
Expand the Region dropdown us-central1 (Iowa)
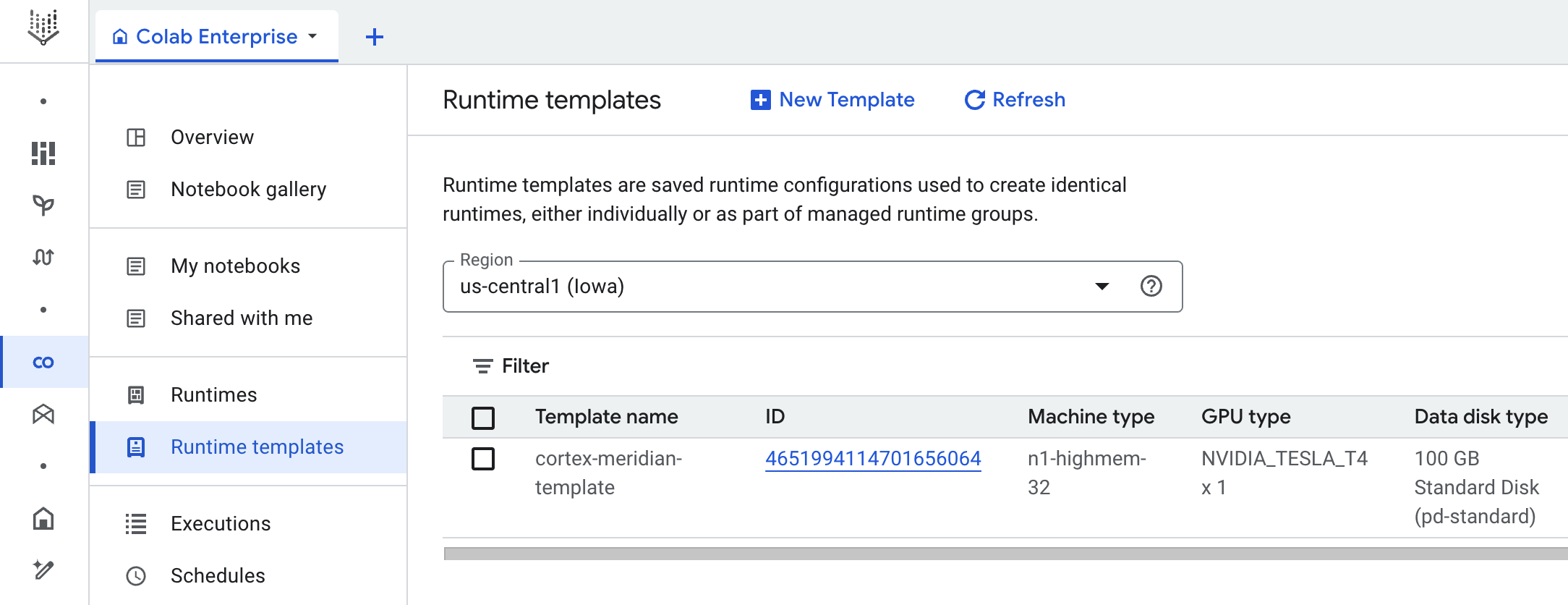(1102, 287)
